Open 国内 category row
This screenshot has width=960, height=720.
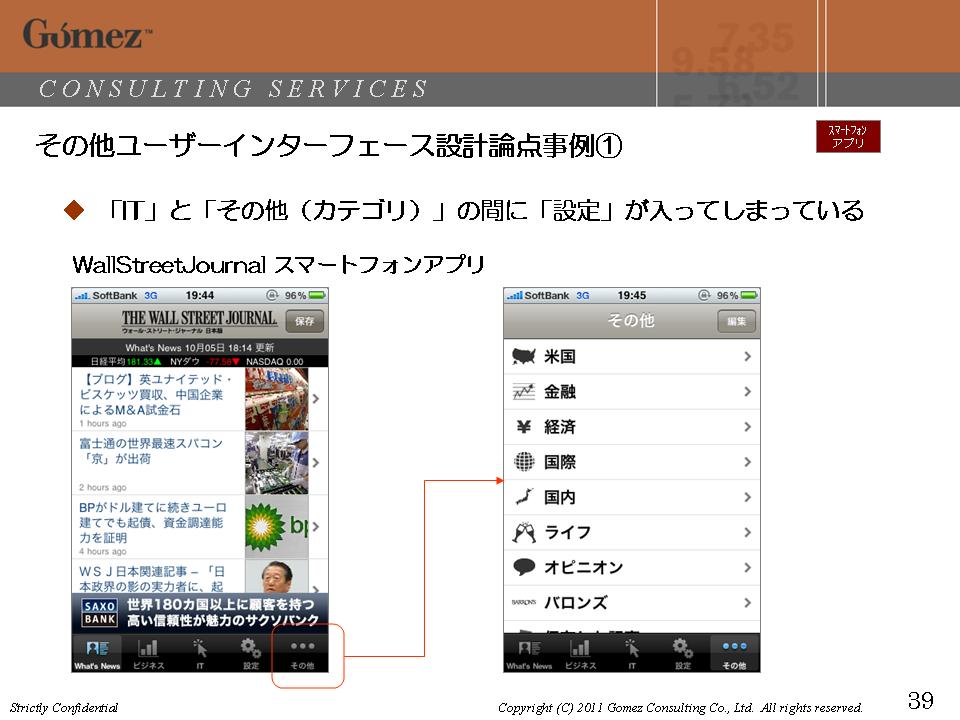631,497
